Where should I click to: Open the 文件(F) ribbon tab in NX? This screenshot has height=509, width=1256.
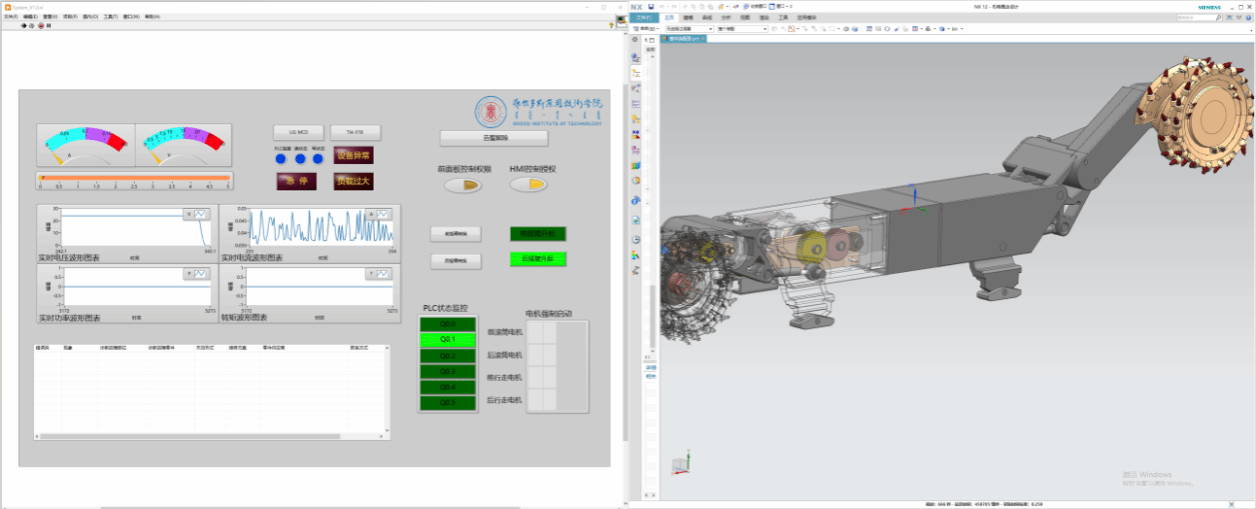[645, 18]
